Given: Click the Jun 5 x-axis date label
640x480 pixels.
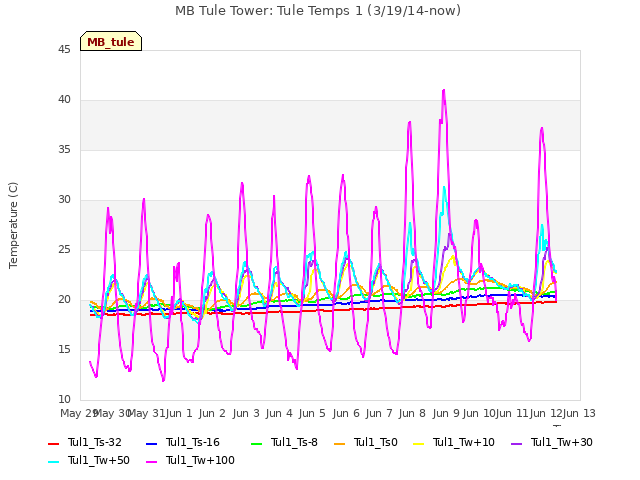Looking at the screenshot, I should pos(312,413).
